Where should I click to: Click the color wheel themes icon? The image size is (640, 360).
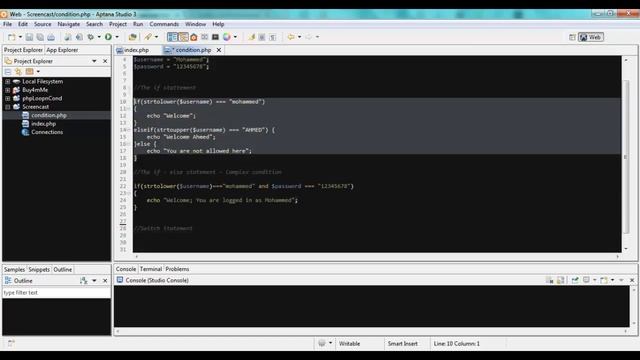click(227, 37)
